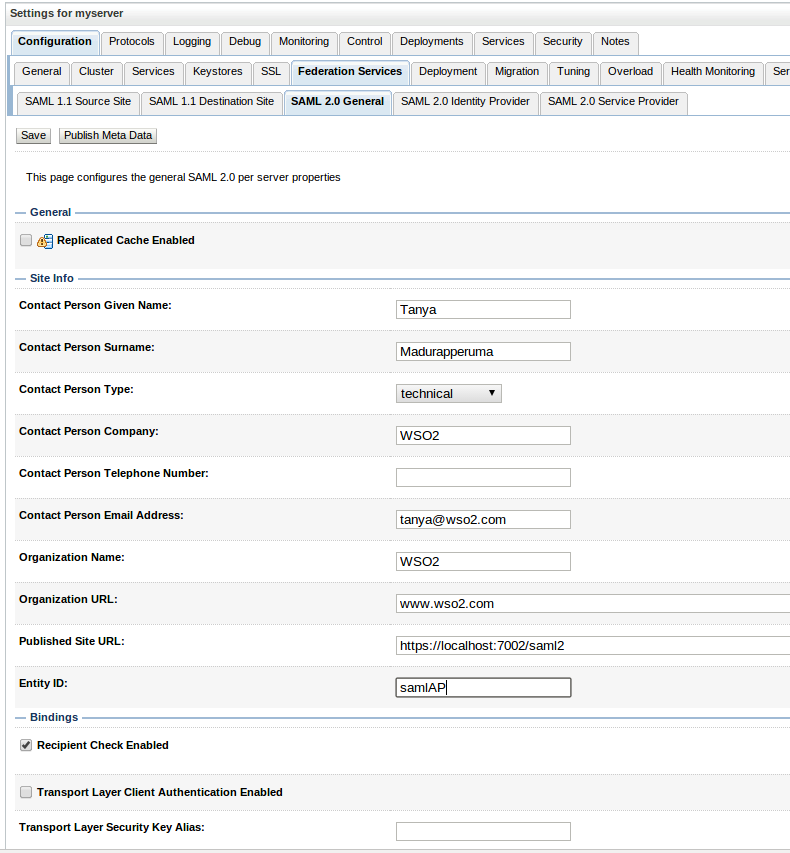Open Contact Person Type dropdown
Screen dimensions: 790x853
[448, 393]
